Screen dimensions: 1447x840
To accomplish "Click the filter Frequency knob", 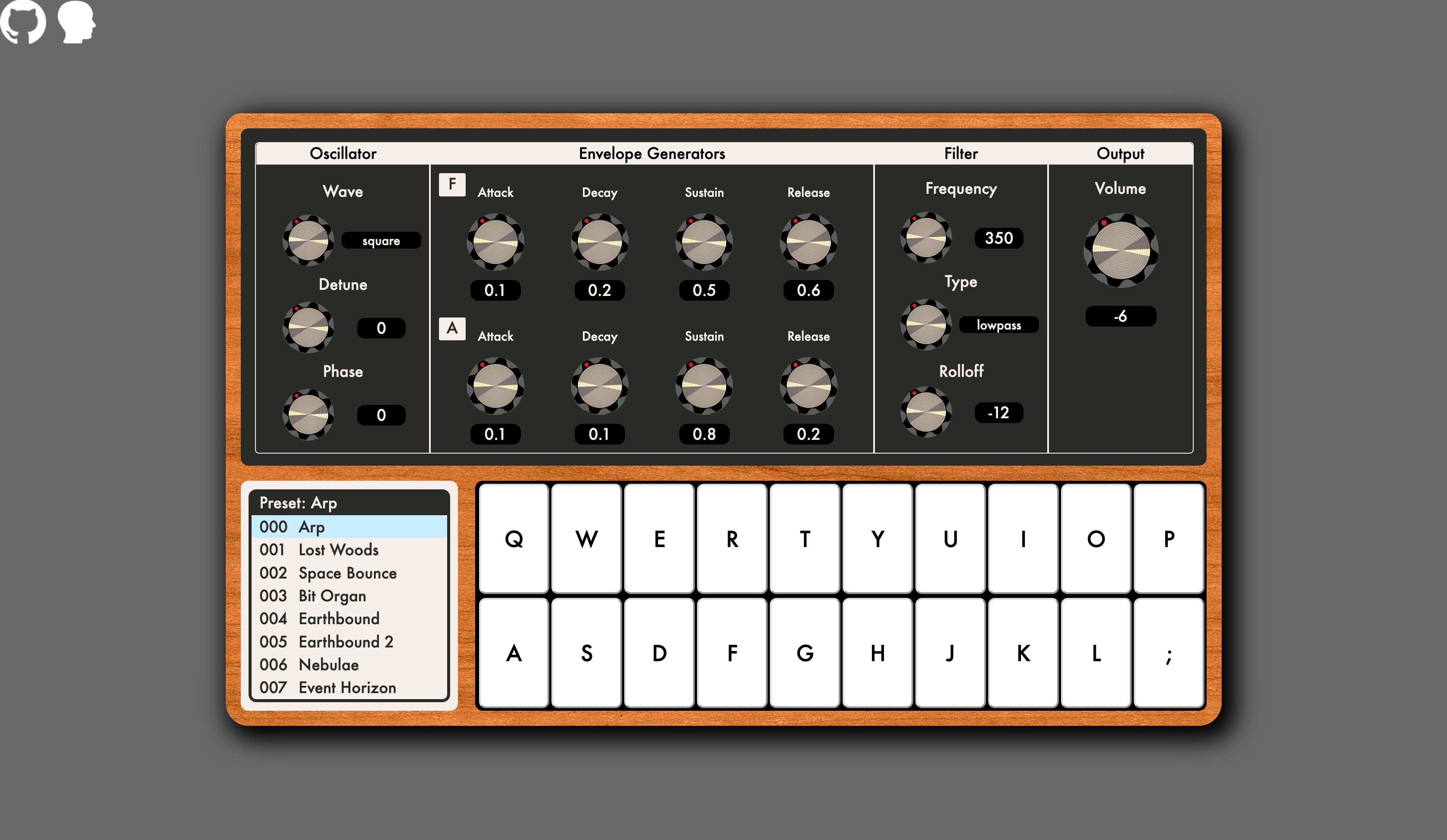I will coord(926,238).
